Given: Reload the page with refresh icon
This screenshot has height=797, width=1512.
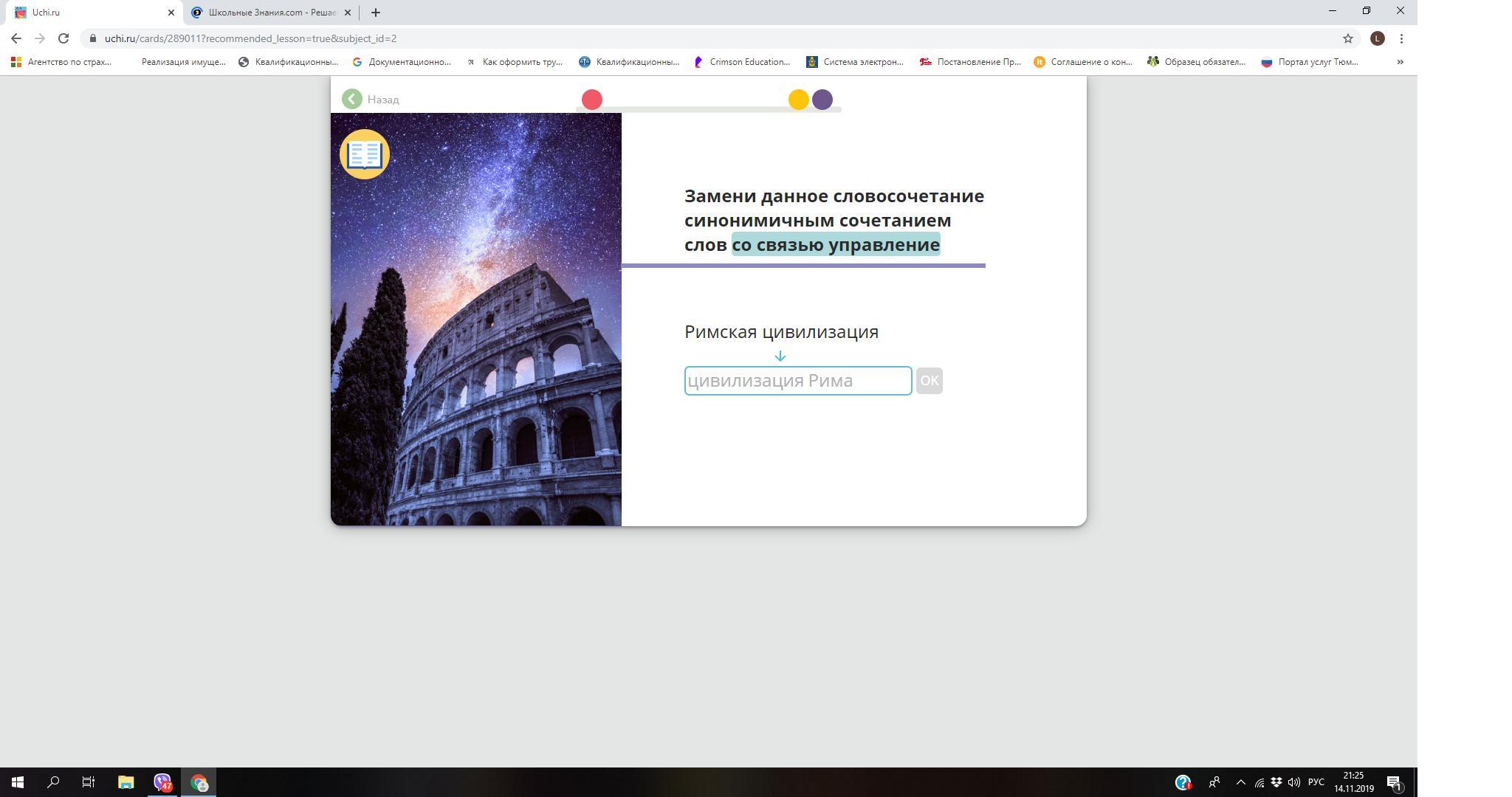Looking at the screenshot, I should [63, 38].
